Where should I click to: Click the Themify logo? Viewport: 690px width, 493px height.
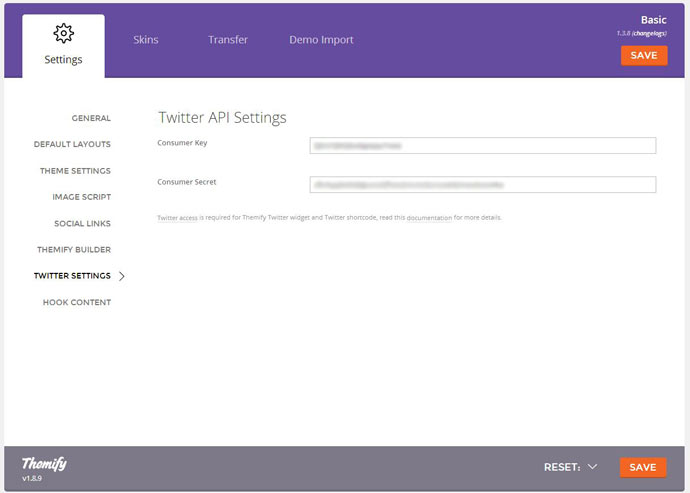44,463
